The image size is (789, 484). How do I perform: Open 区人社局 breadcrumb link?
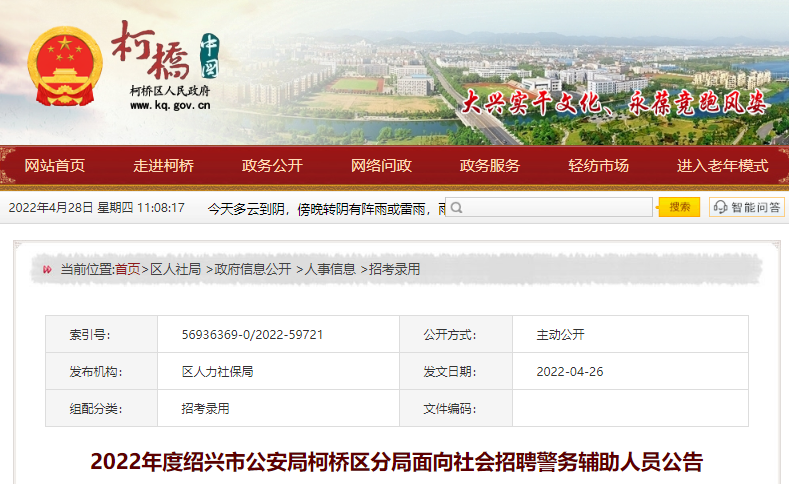coord(176,269)
